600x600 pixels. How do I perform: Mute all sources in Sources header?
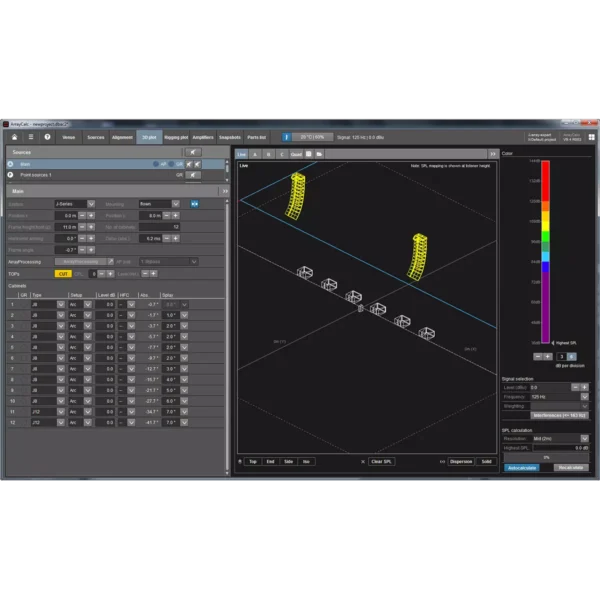(x=193, y=152)
